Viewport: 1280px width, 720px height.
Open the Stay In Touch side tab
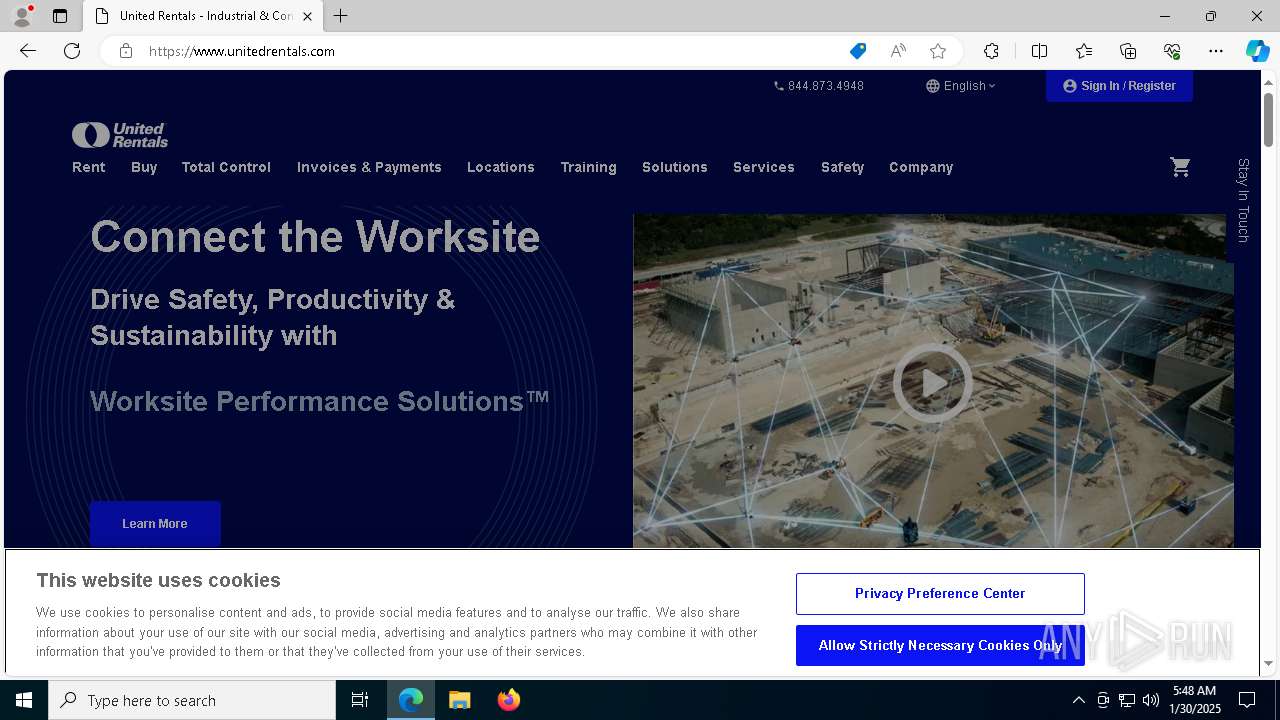click(x=1243, y=201)
